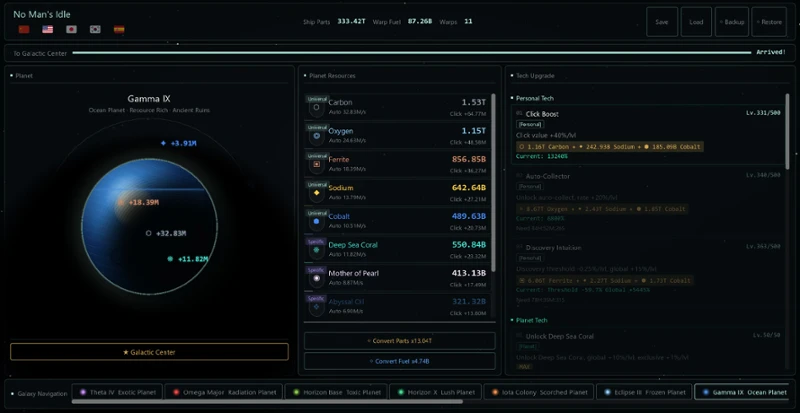Viewport: 800px width, 413px height.
Task: Select the Discovery Intuition tech upgrade
Action: pyautogui.click(x=648, y=273)
